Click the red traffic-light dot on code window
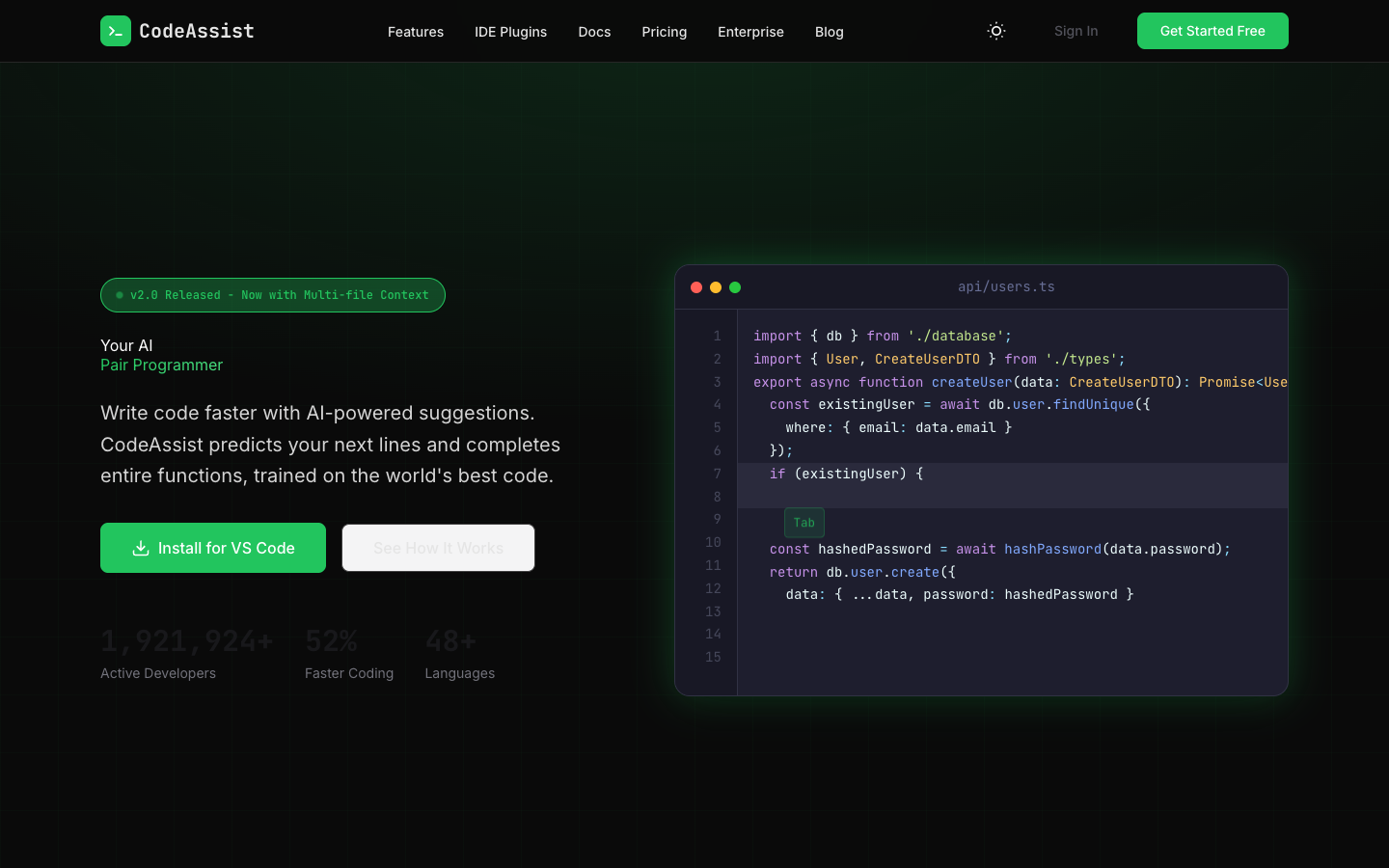This screenshot has width=1389, height=868. (696, 286)
